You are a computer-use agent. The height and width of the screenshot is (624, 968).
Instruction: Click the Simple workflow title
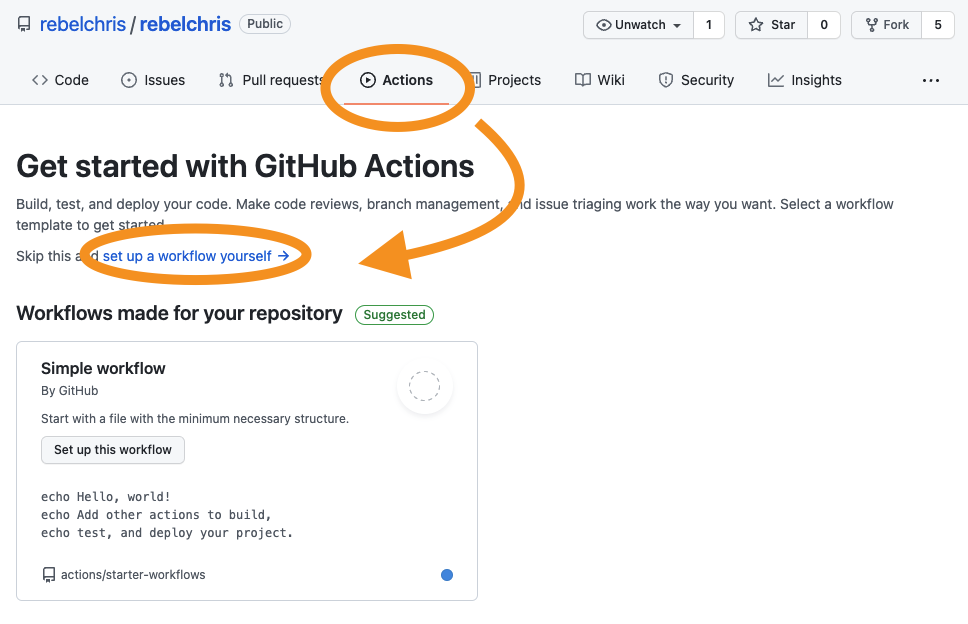[103, 368]
